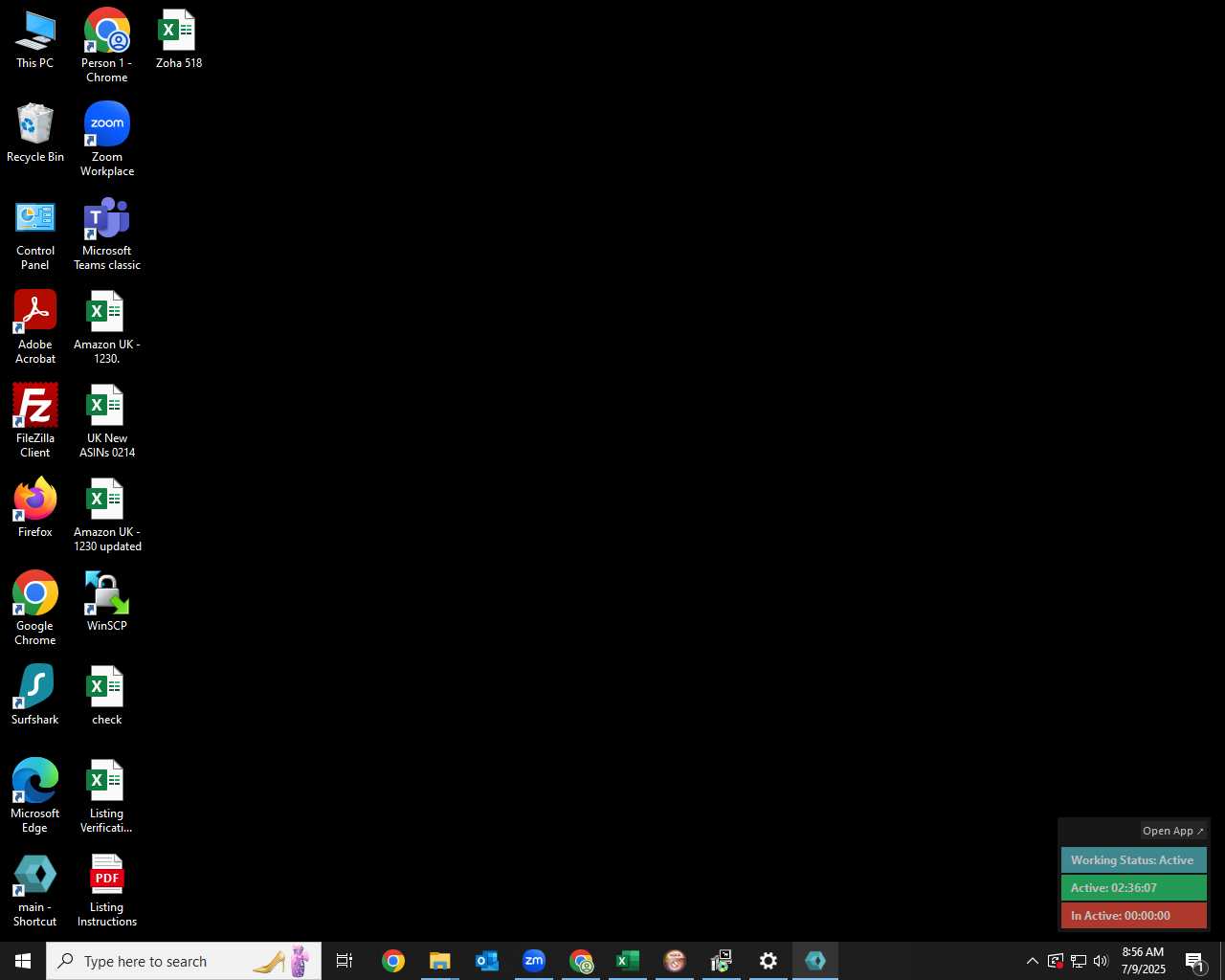Open Settings gear on taskbar
Viewport: 1225px width, 980px height.
click(768, 961)
